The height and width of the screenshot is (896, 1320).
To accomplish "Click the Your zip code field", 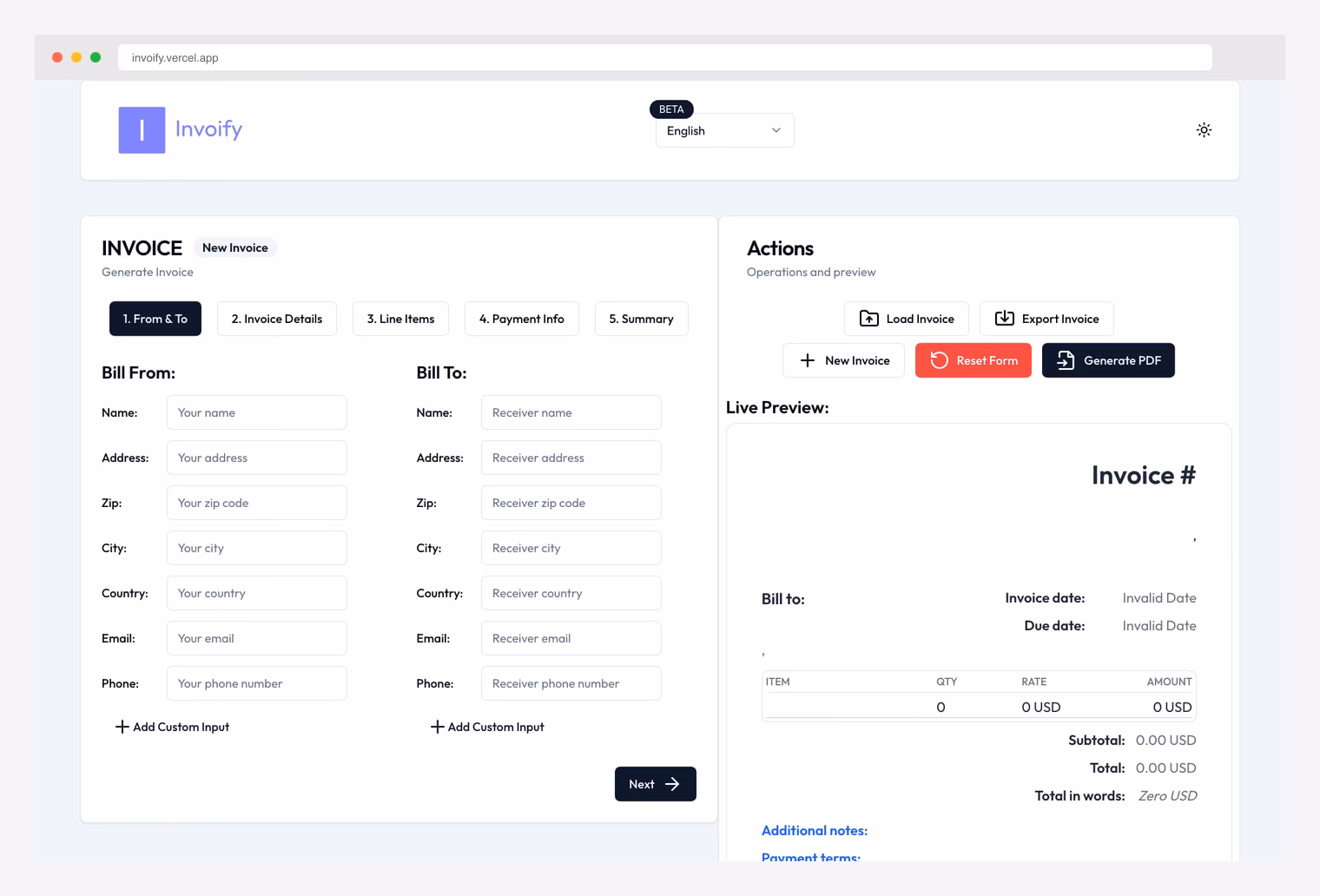I will [257, 503].
